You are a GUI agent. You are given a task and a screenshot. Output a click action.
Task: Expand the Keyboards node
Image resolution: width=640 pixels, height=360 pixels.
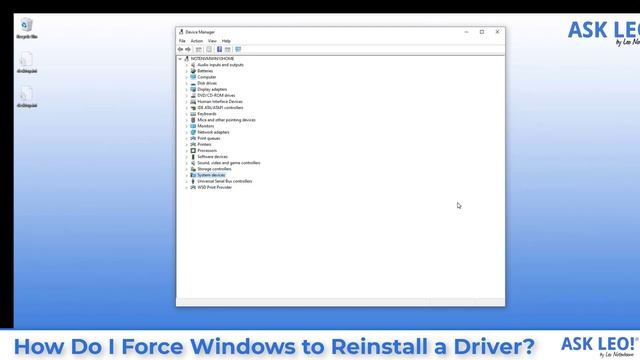click(x=187, y=114)
